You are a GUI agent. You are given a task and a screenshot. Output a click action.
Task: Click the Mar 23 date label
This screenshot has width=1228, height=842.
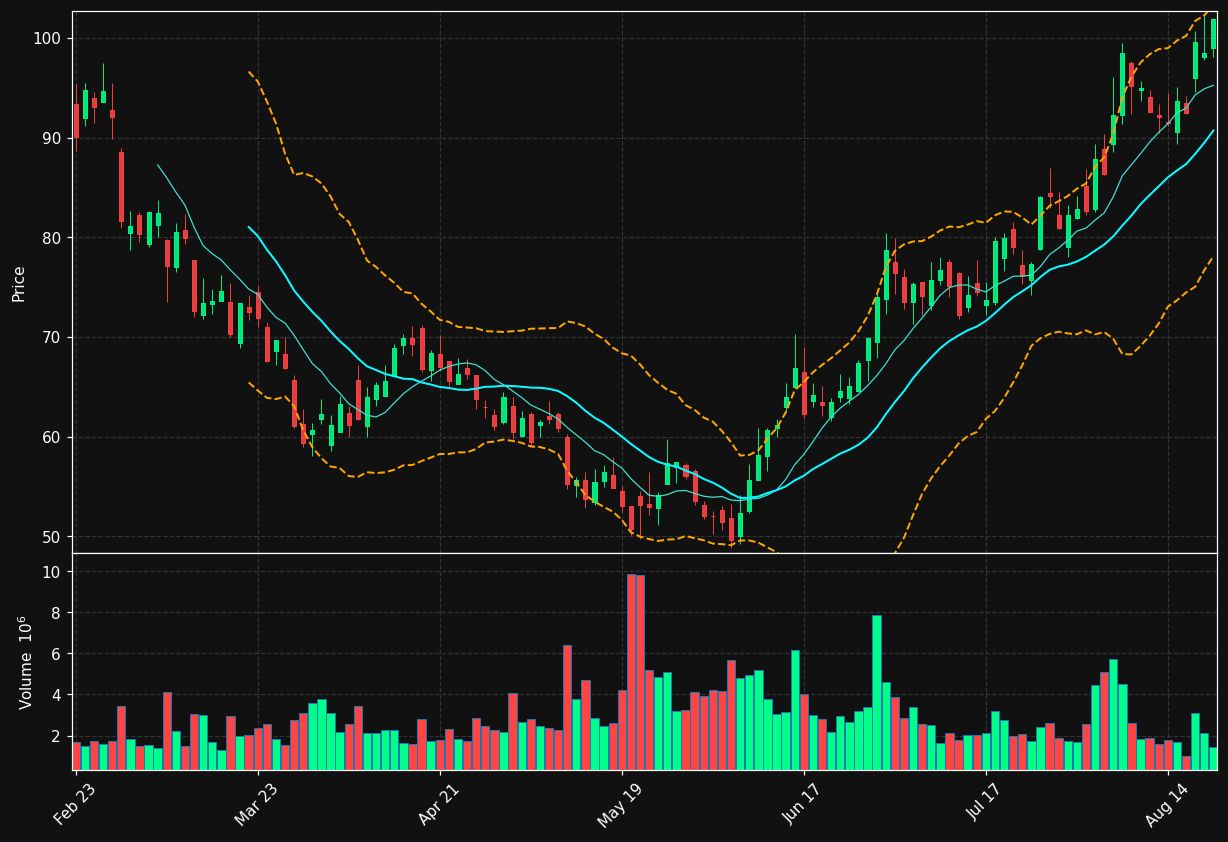(x=258, y=803)
